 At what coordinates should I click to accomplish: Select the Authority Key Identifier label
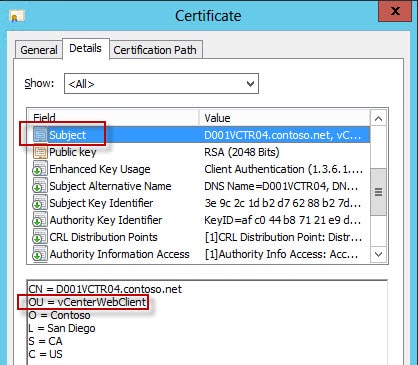tap(106, 220)
